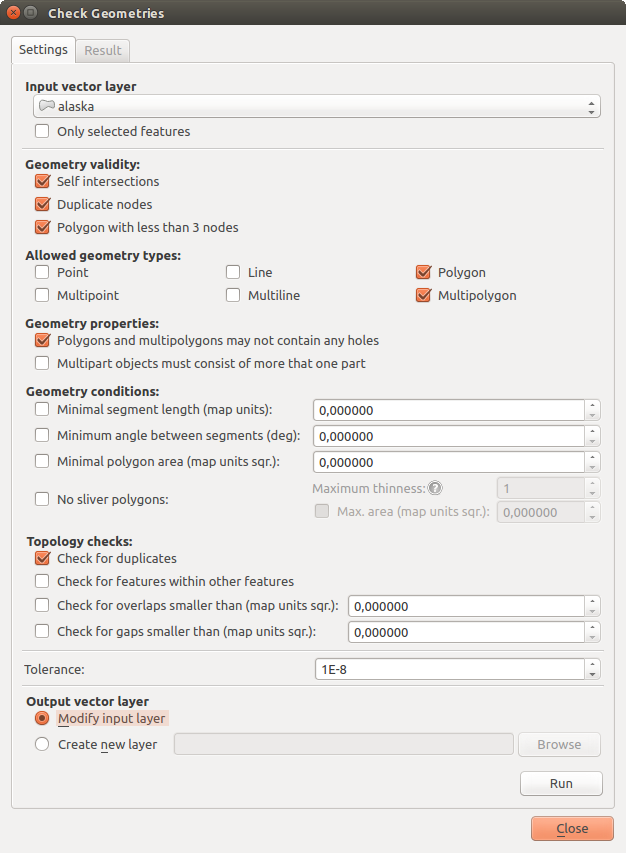Screen dimensions: 626x853
Task: Open the alaska input layer dropdown
Action: [x=315, y=106]
